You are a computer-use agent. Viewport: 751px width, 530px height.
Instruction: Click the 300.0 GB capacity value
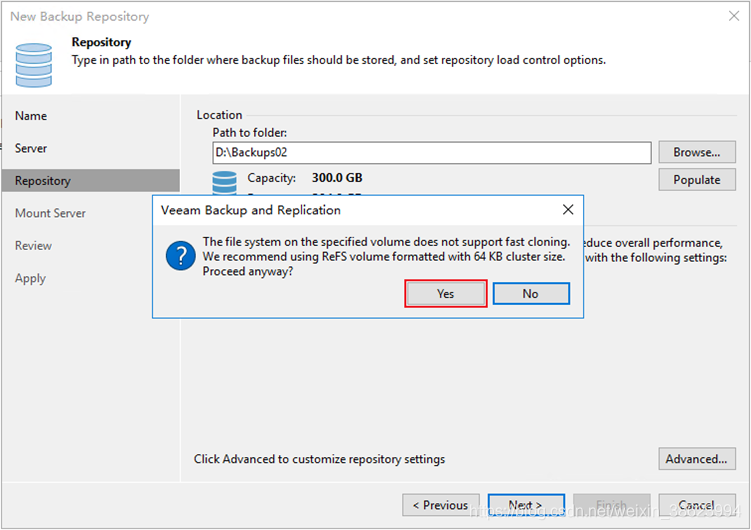337,178
